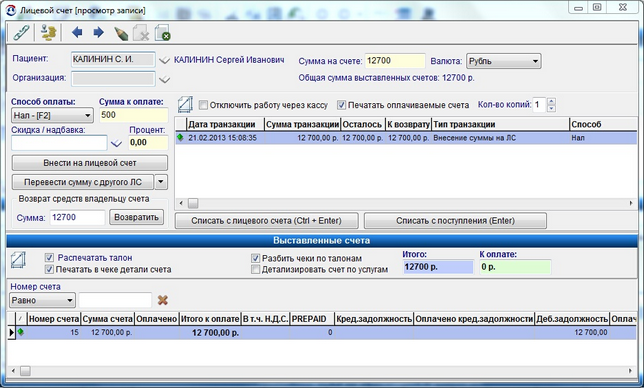Toggle 'Разбить чеки по талонам' checkbox
Viewport: 644px width, 388px height.
coord(255,258)
